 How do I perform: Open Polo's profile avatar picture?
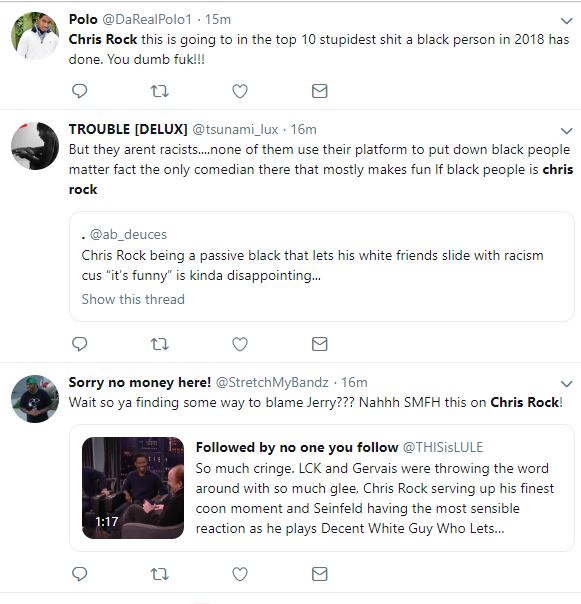coord(35,36)
